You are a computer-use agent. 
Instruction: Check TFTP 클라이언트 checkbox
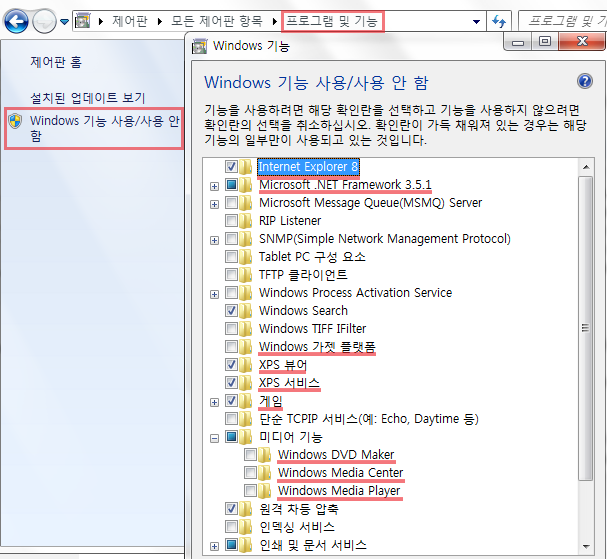point(231,274)
